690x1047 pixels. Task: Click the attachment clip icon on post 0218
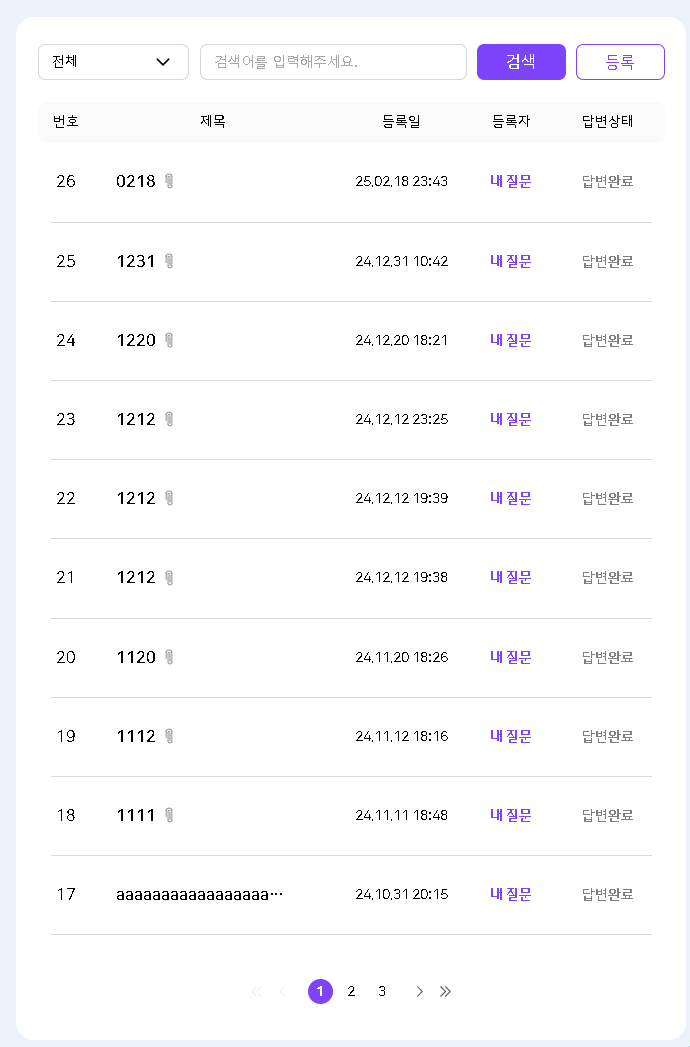click(169, 181)
